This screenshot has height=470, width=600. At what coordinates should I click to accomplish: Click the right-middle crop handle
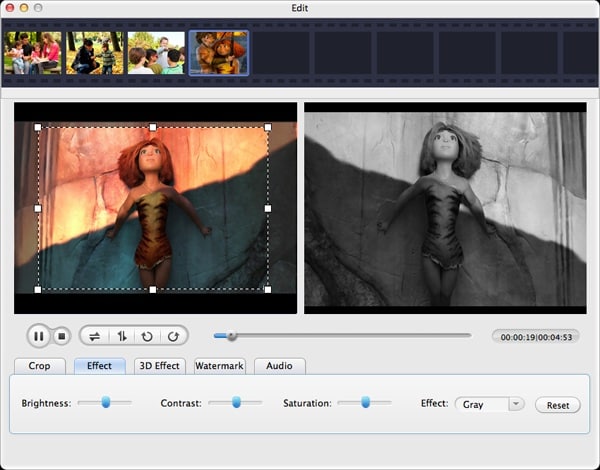coord(268,209)
